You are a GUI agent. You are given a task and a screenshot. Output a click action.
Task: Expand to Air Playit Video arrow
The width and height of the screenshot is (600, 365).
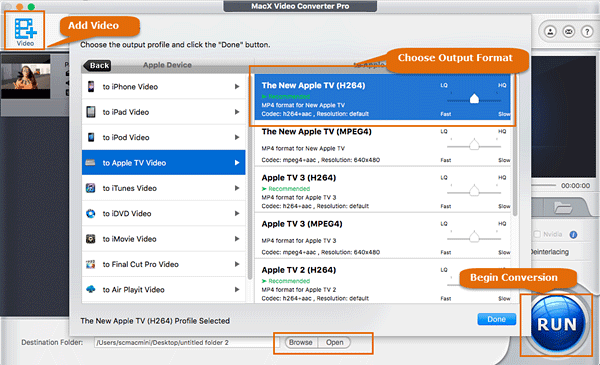click(x=237, y=289)
